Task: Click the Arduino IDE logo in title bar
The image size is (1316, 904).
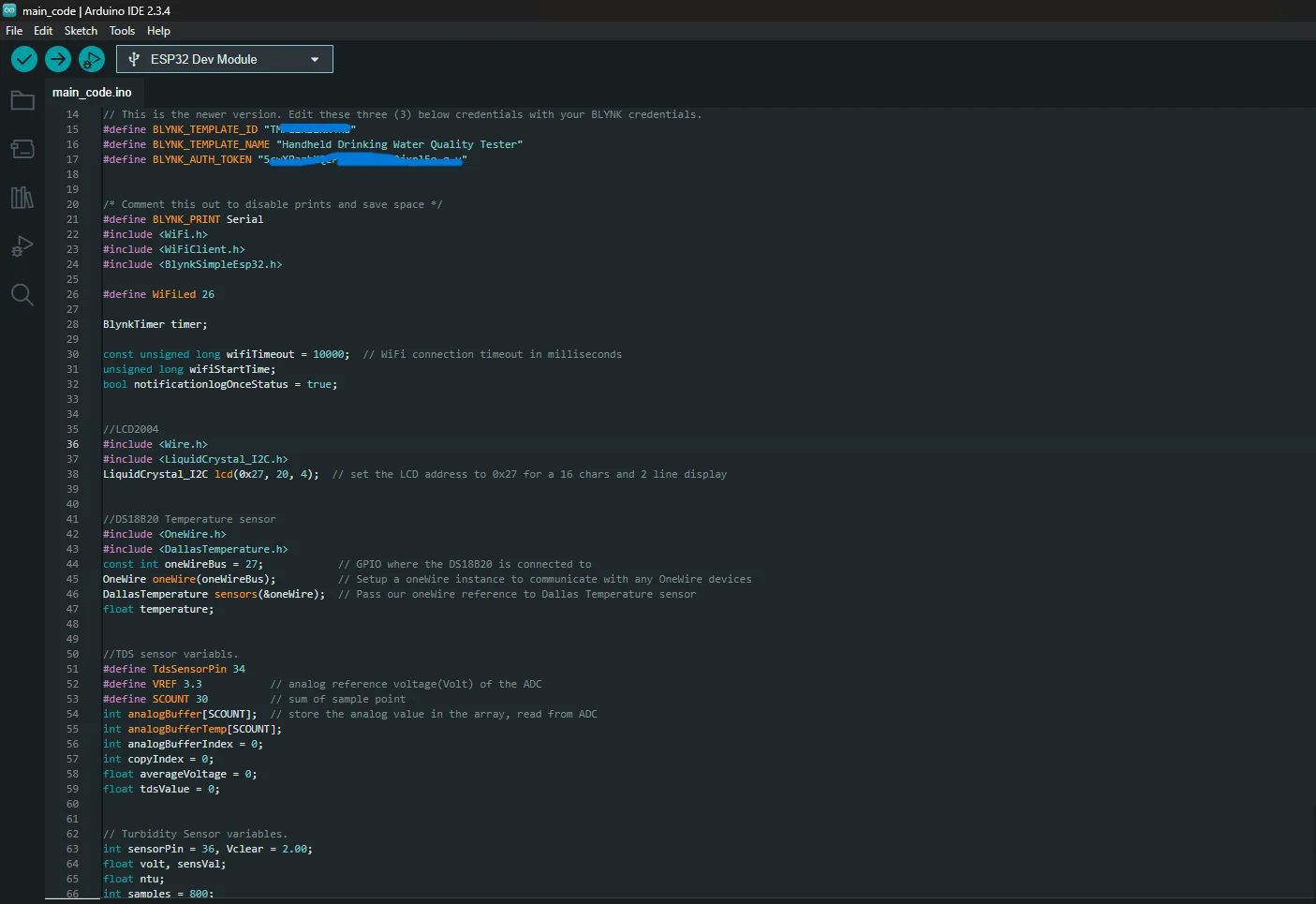Action: (9, 10)
